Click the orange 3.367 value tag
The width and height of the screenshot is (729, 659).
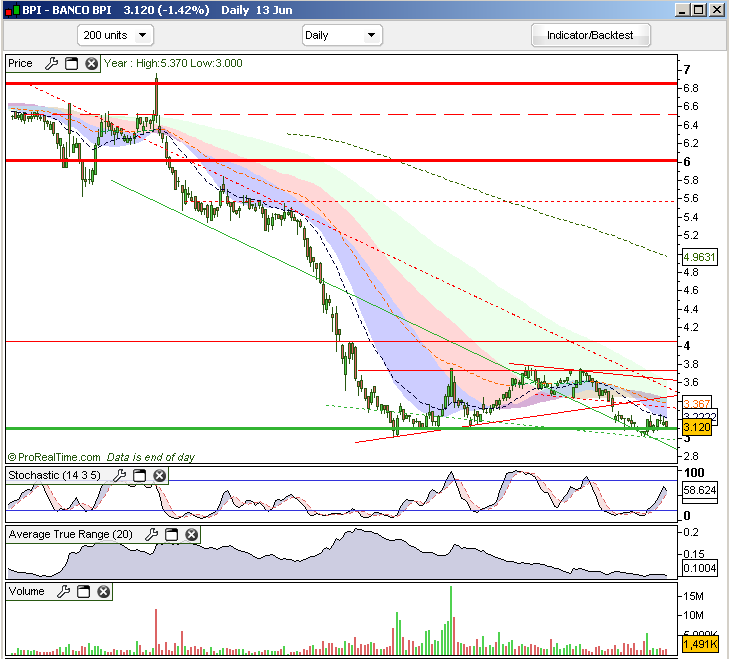[697, 403]
